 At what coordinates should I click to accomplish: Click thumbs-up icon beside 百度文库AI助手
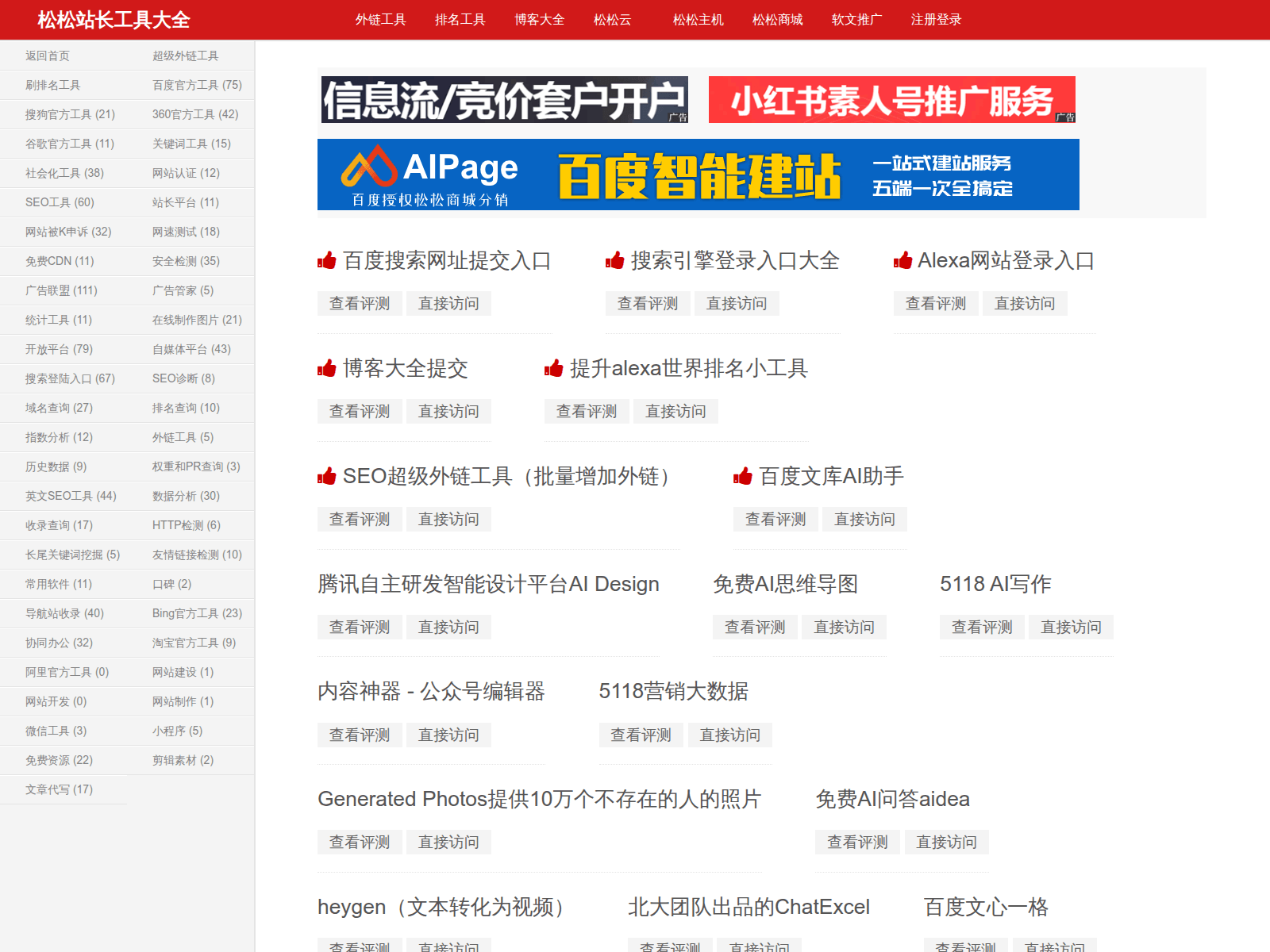click(x=743, y=476)
